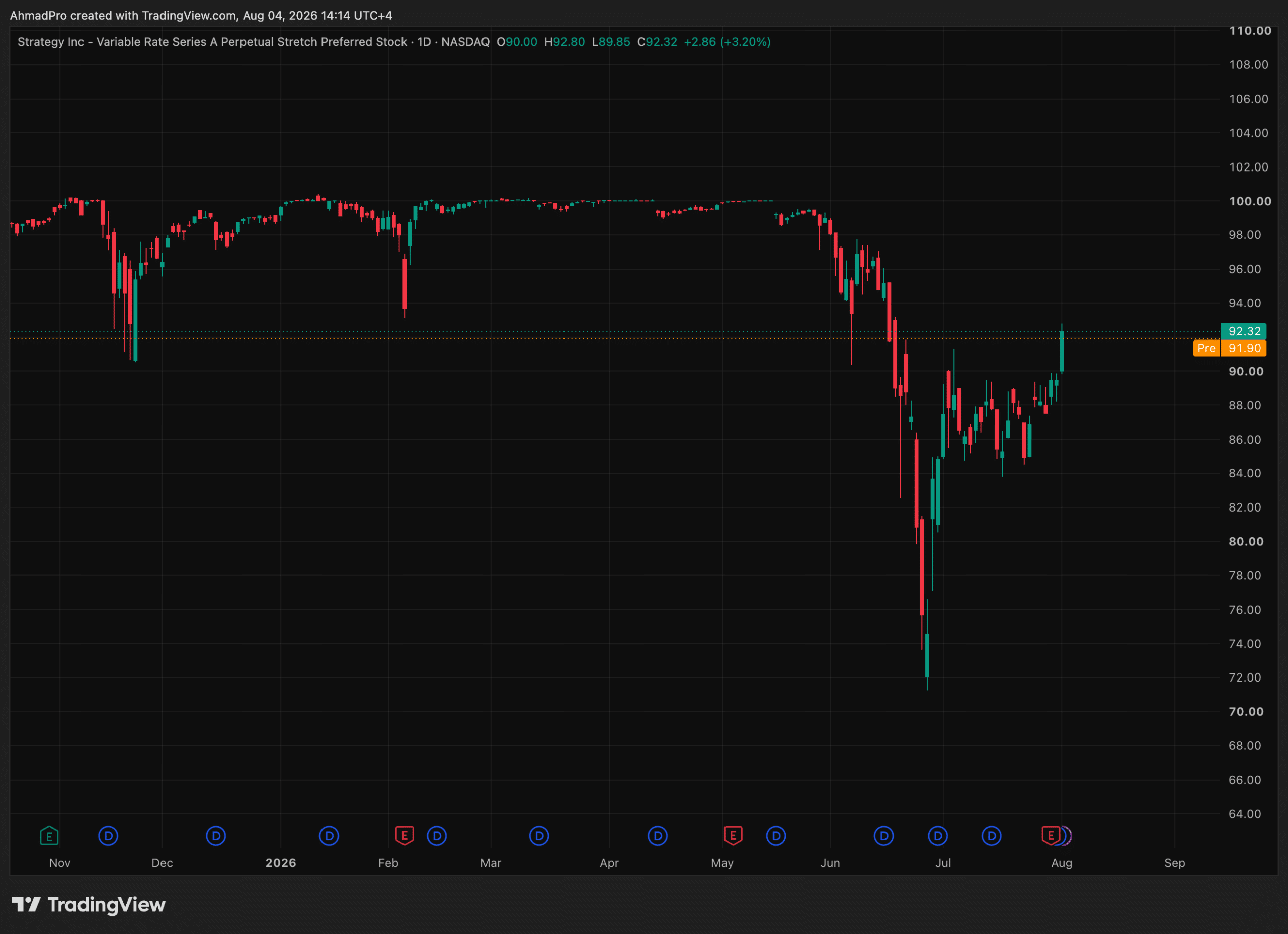Click the '80.00' price axis label
The width and height of the screenshot is (1288, 934).
[x=1246, y=542]
